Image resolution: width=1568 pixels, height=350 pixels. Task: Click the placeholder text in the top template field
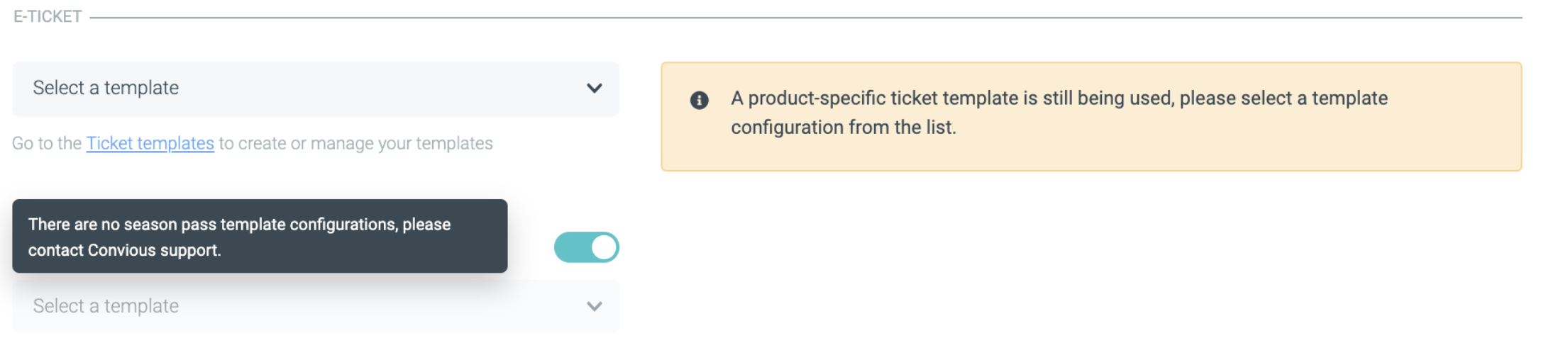coord(106,88)
